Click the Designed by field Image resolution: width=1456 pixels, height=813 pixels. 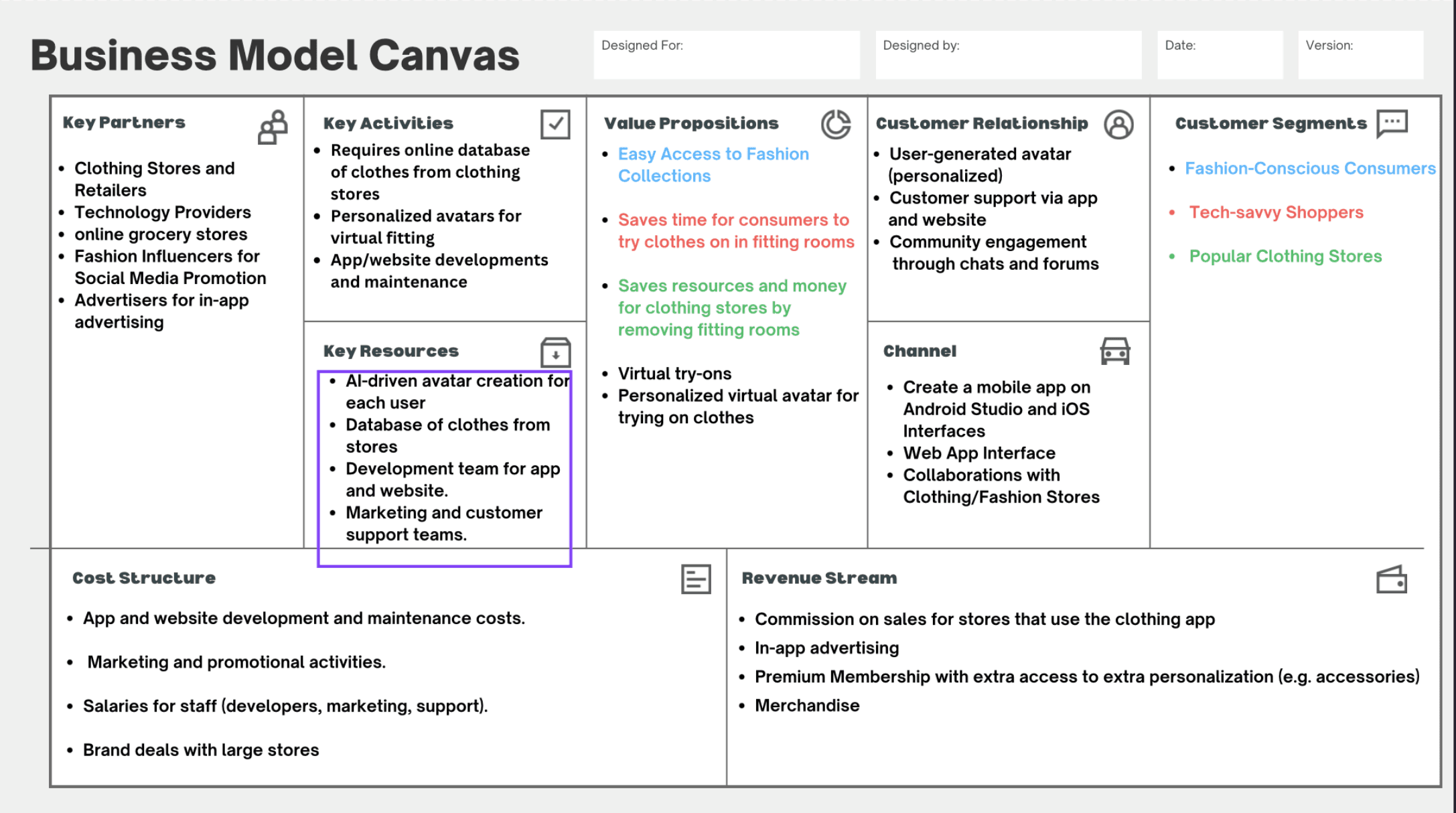pyautogui.click(x=1008, y=55)
